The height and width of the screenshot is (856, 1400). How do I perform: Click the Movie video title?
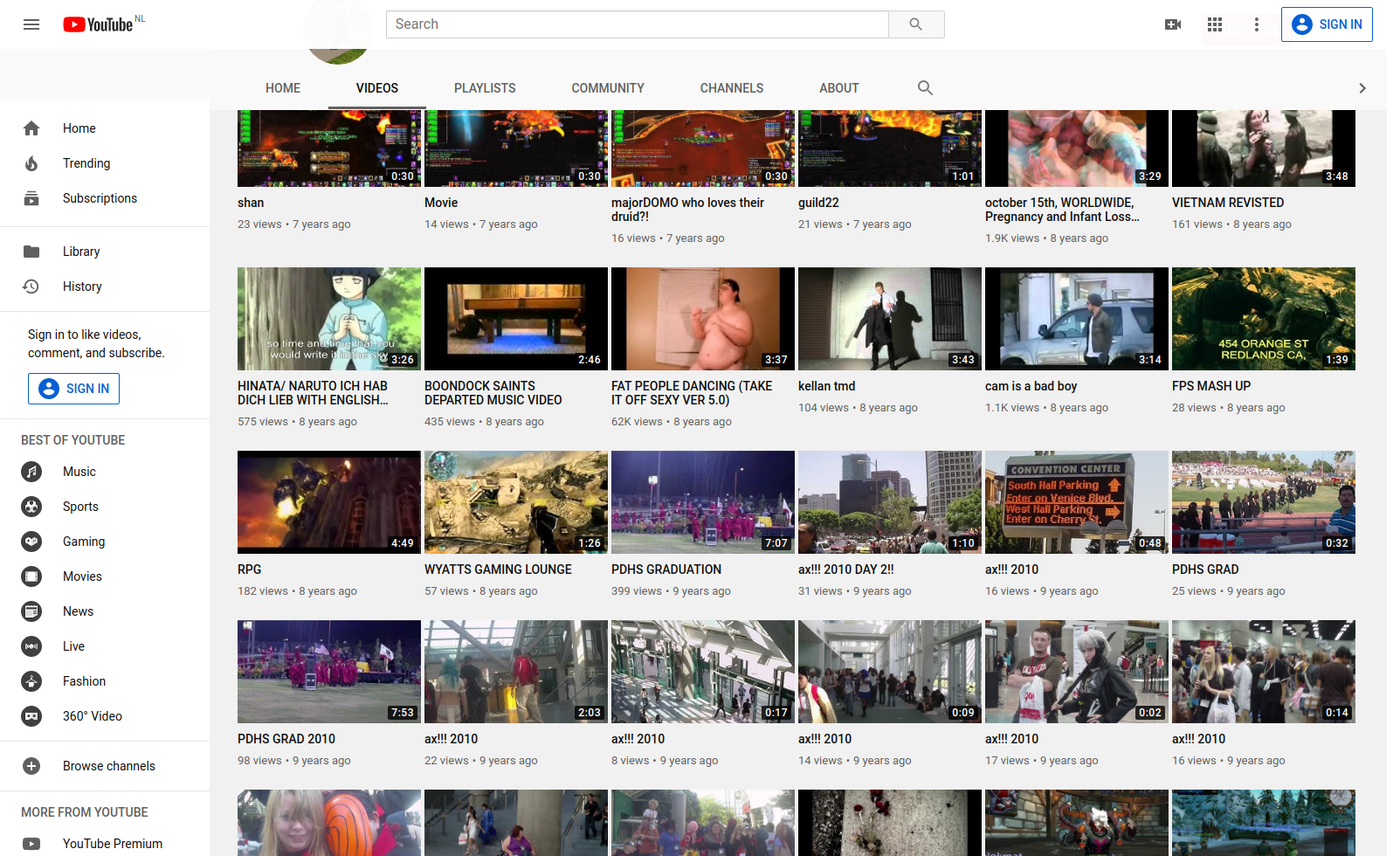pos(441,203)
